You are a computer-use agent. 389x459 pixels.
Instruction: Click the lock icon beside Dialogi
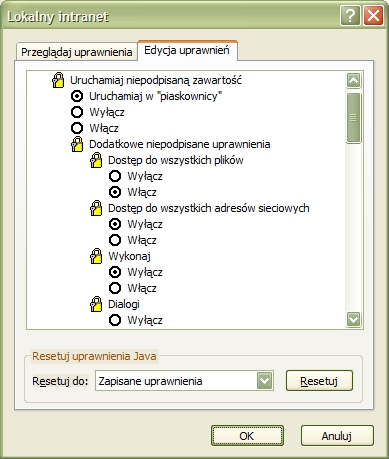[96, 304]
